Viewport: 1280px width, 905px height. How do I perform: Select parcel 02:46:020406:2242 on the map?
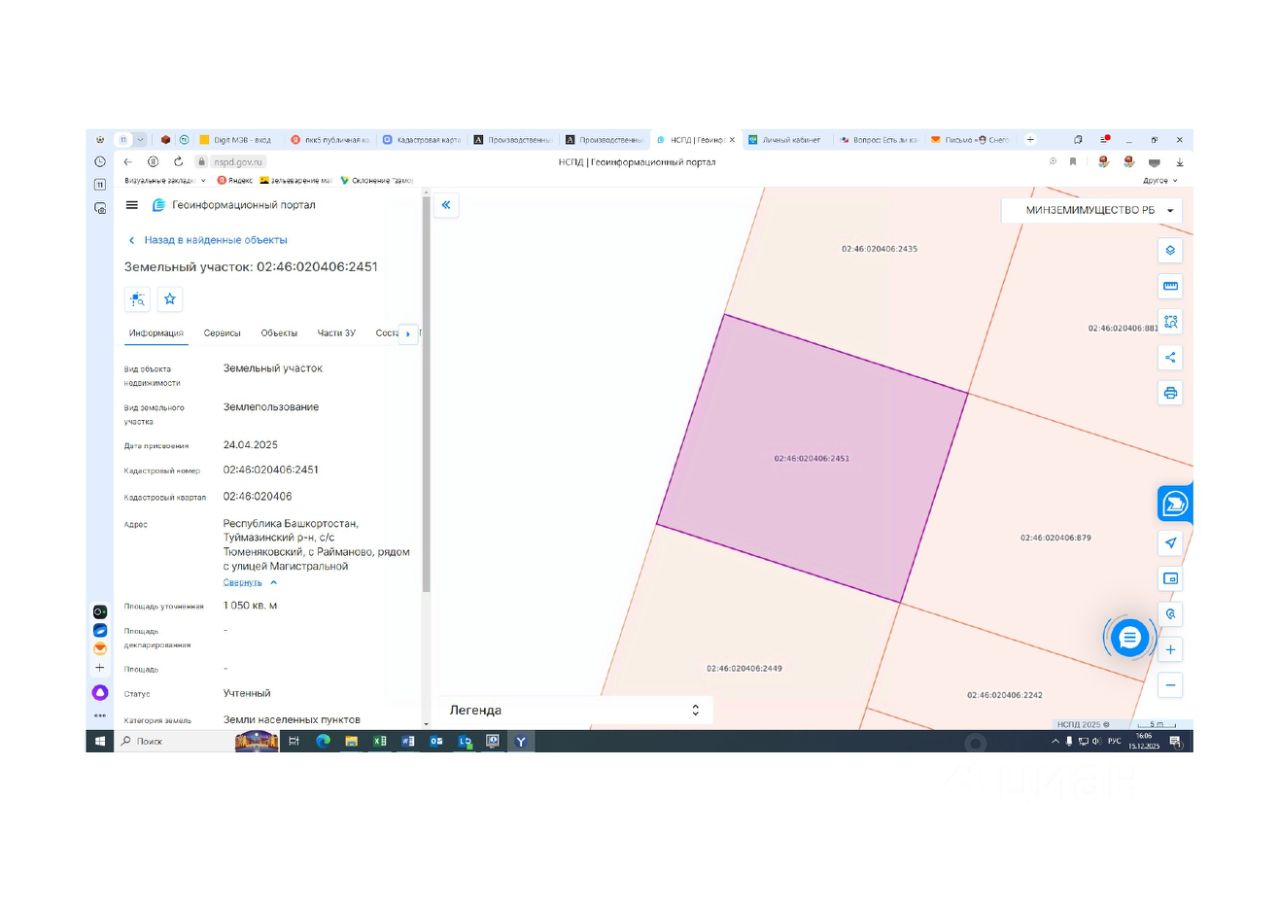pyautogui.click(x=1005, y=694)
